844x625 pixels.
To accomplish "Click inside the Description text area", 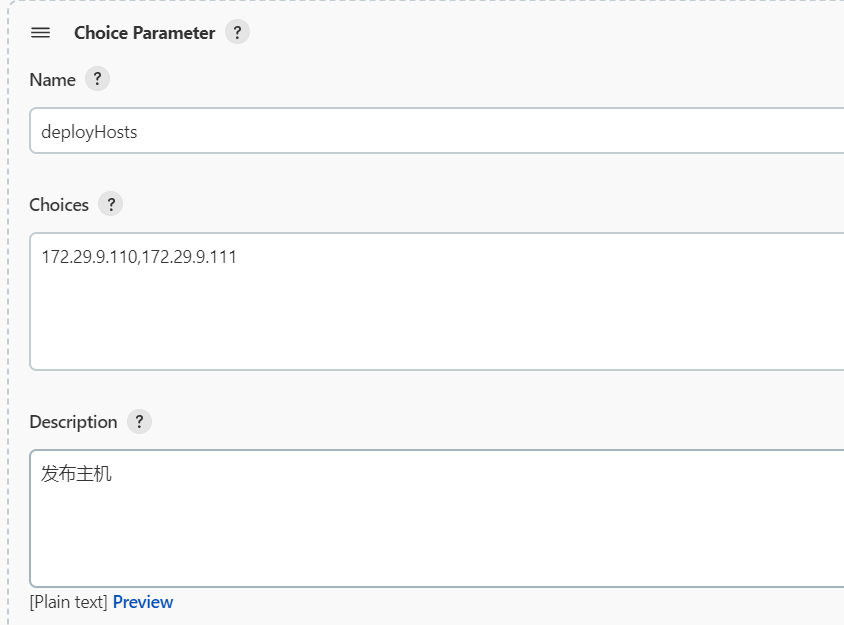I will [437, 518].
